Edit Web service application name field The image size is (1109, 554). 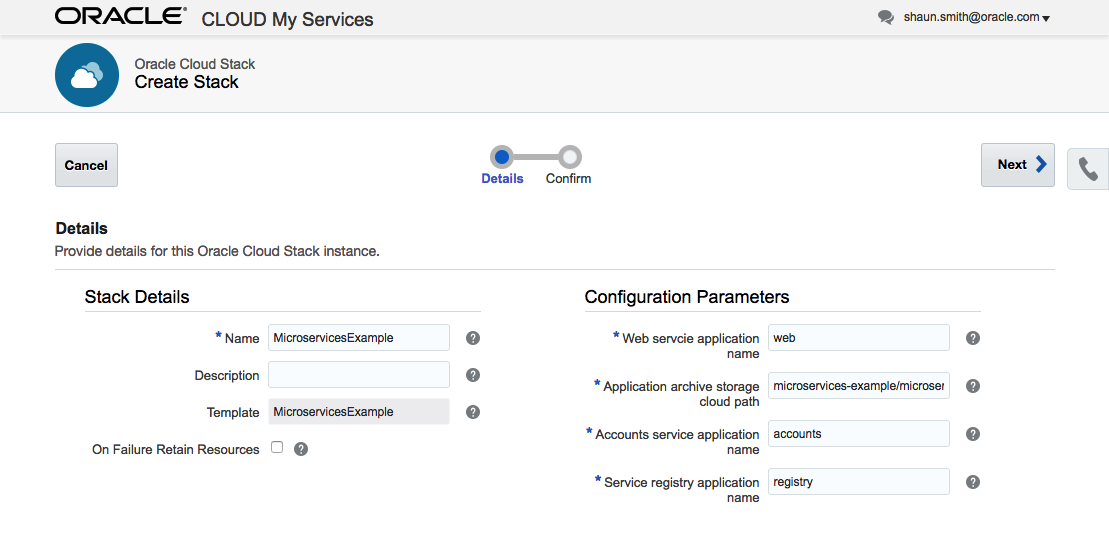point(859,337)
